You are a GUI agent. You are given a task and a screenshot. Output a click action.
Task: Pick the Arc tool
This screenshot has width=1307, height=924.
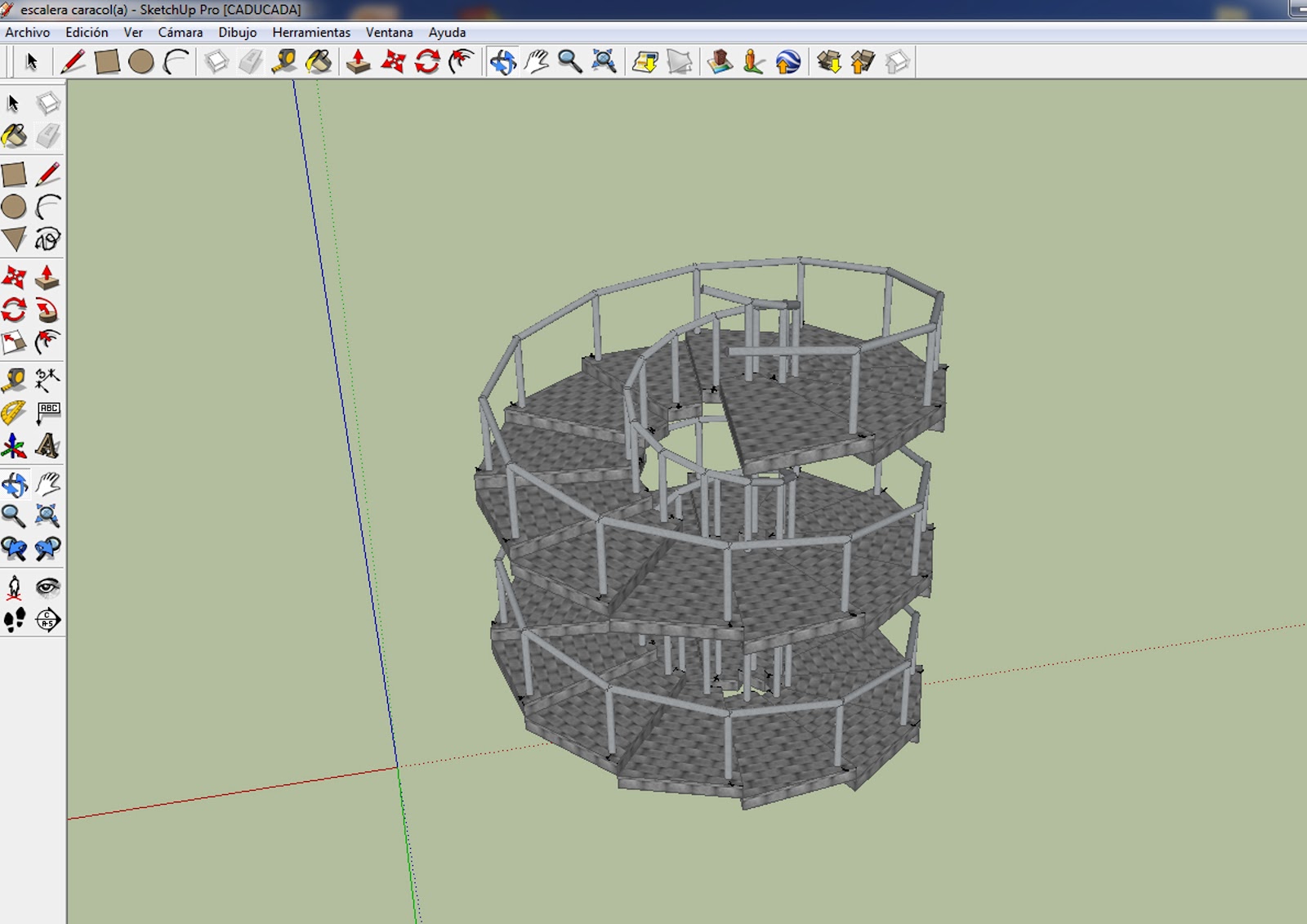coord(176,60)
